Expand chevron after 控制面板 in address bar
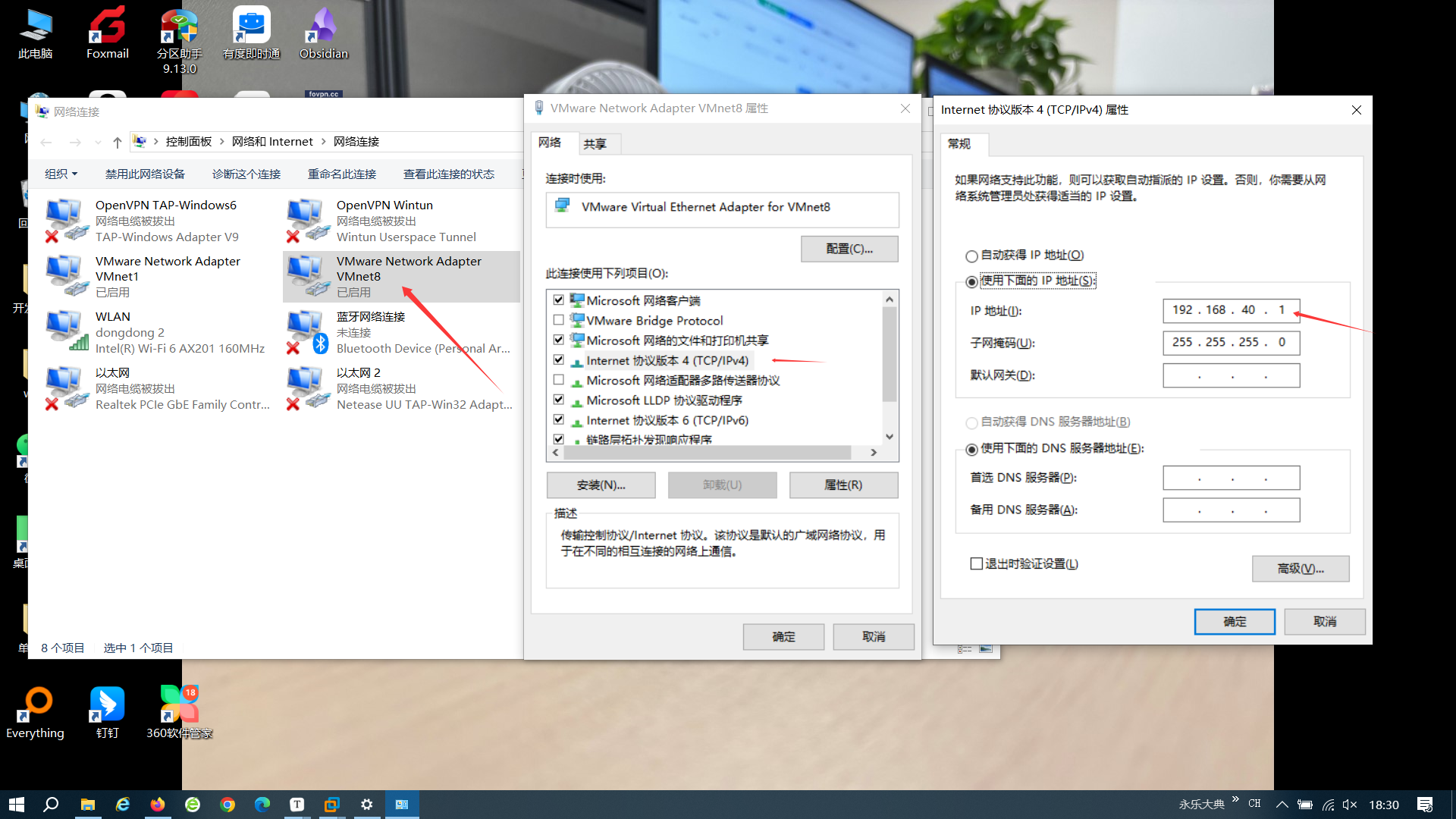1456x819 pixels. [x=222, y=142]
